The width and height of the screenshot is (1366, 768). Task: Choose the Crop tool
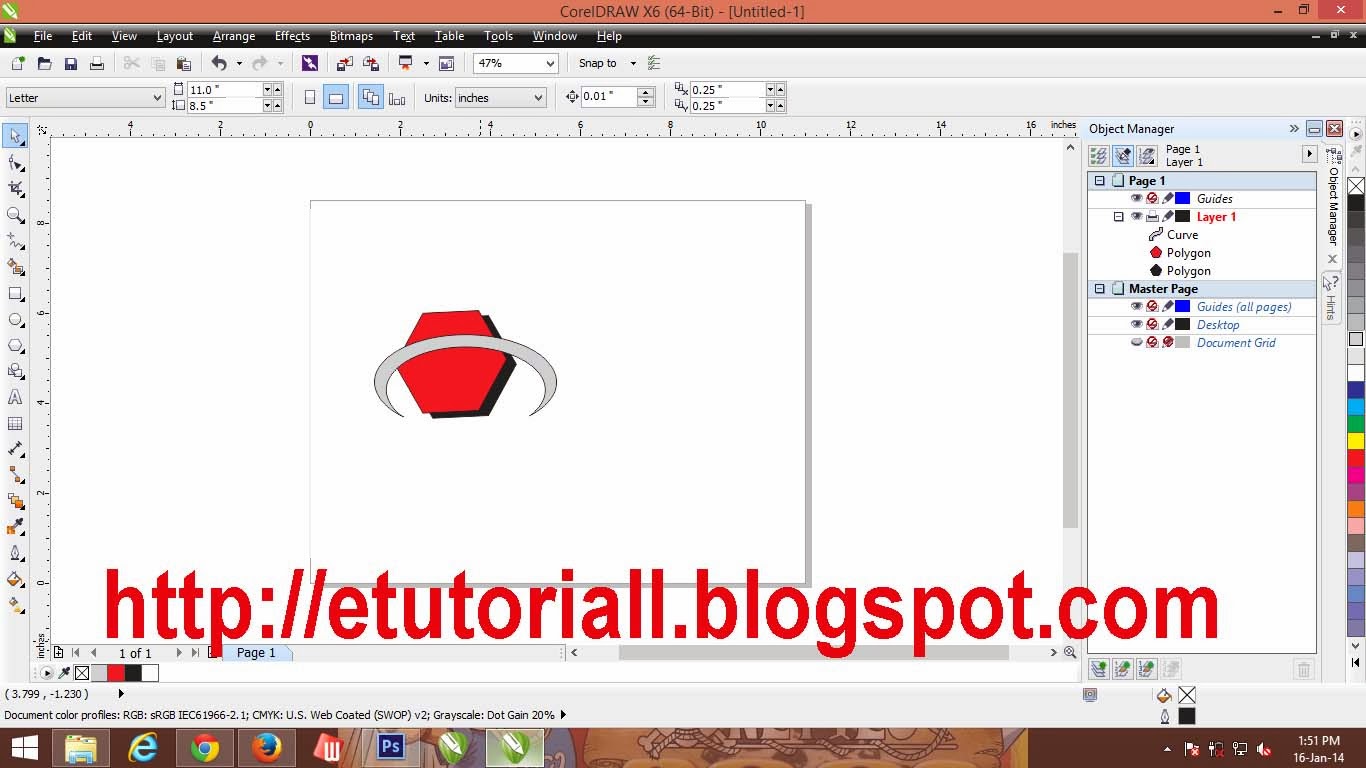click(x=15, y=188)
